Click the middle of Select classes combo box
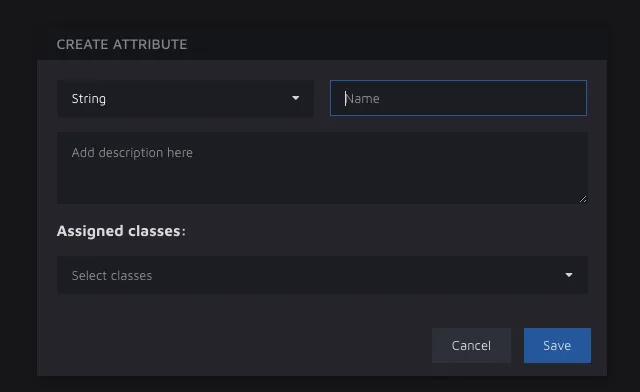This screenshot has width=640, height=392. pyautogui.click(x=322, y=275)
